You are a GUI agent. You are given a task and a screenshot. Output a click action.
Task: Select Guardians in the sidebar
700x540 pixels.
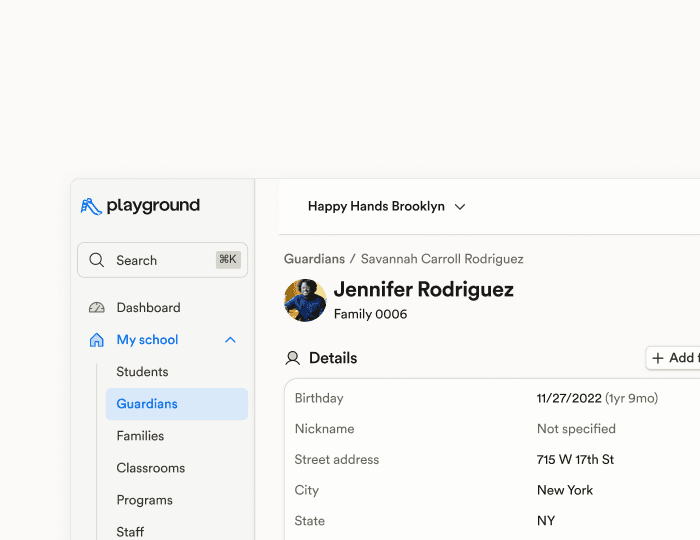(x=177, y=404)
